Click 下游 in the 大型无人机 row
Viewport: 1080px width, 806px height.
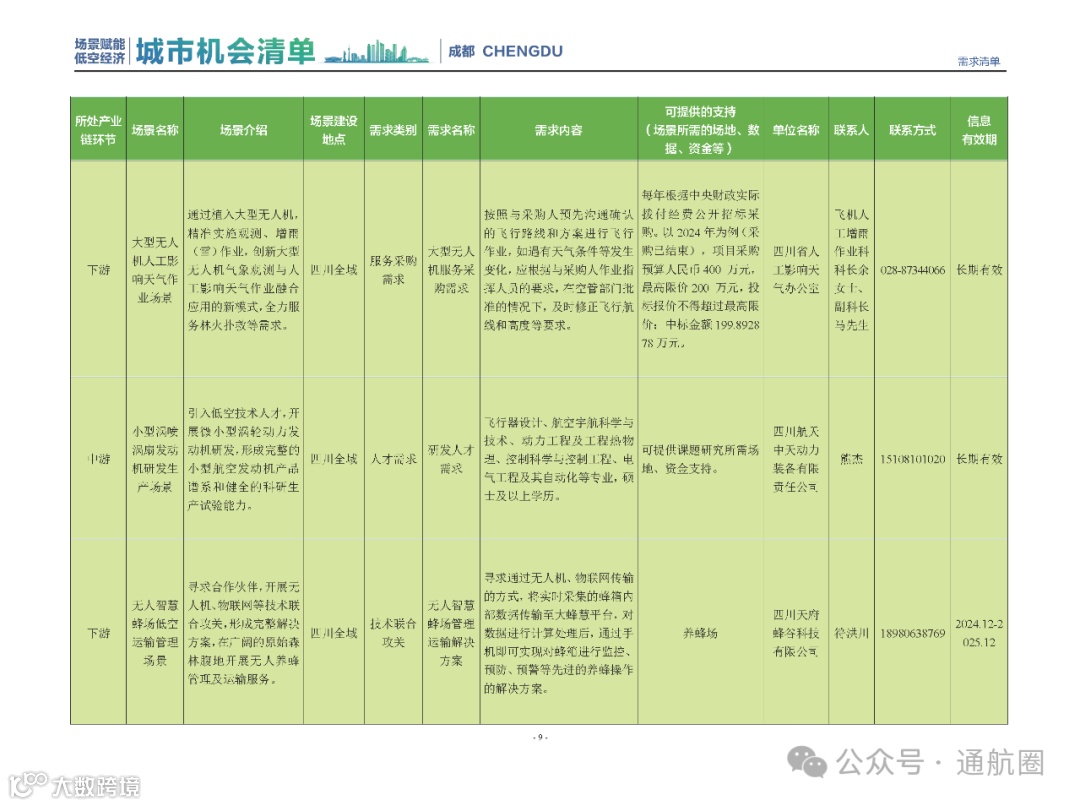point(98,269)
